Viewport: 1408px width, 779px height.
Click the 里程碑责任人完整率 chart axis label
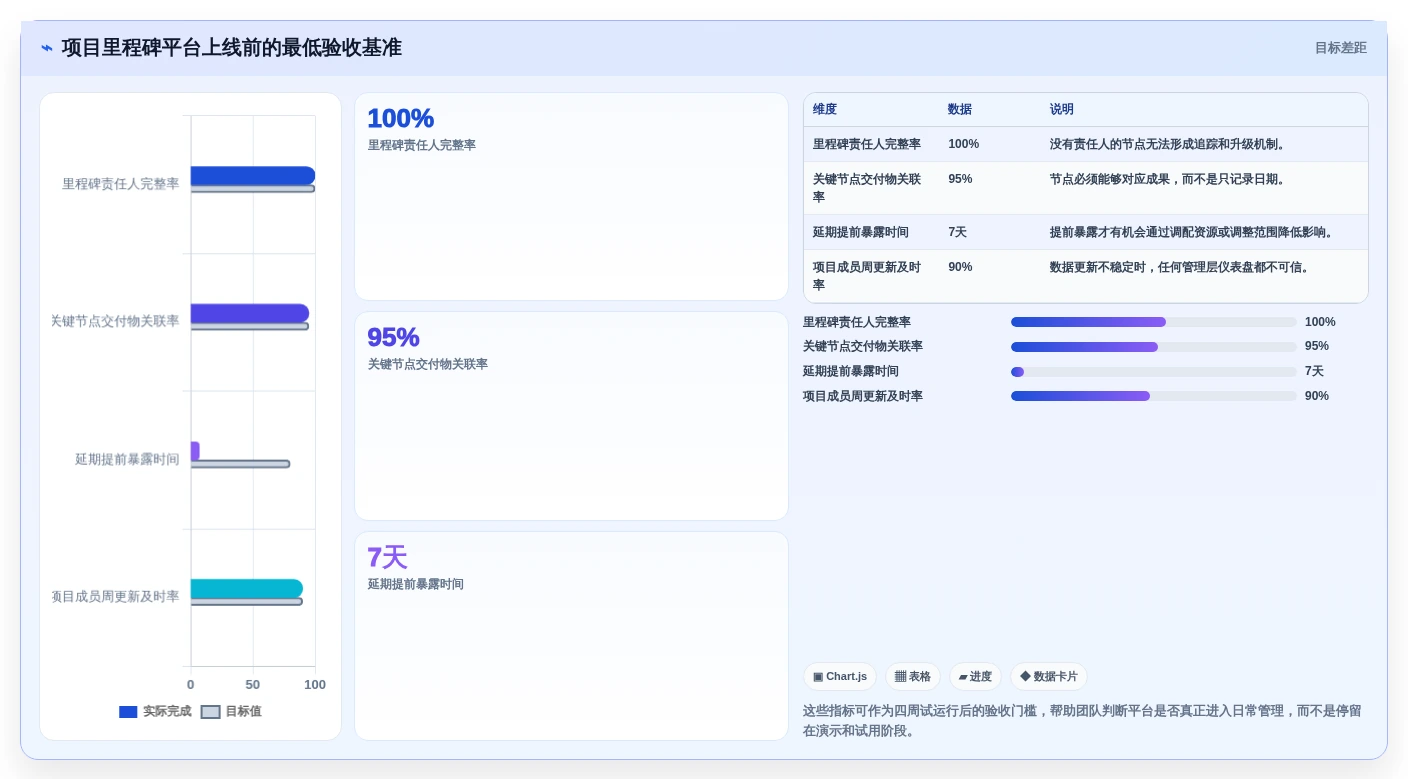[121, 184]
